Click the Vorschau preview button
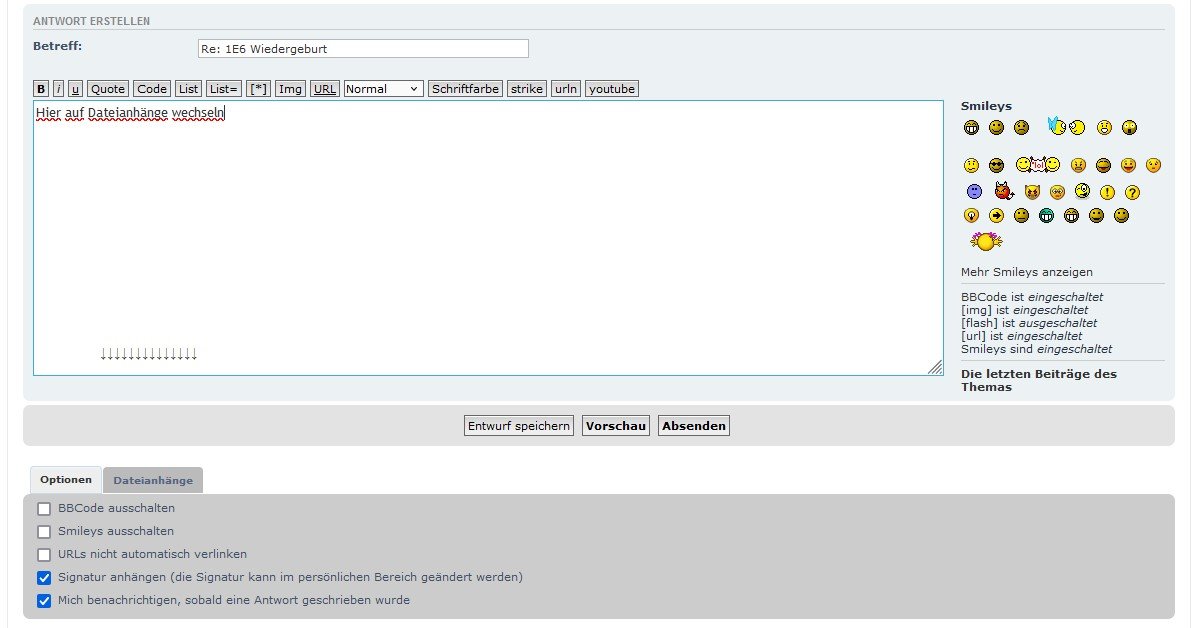Viewport: 1198px width, 628px height. [x=616, y=426]
